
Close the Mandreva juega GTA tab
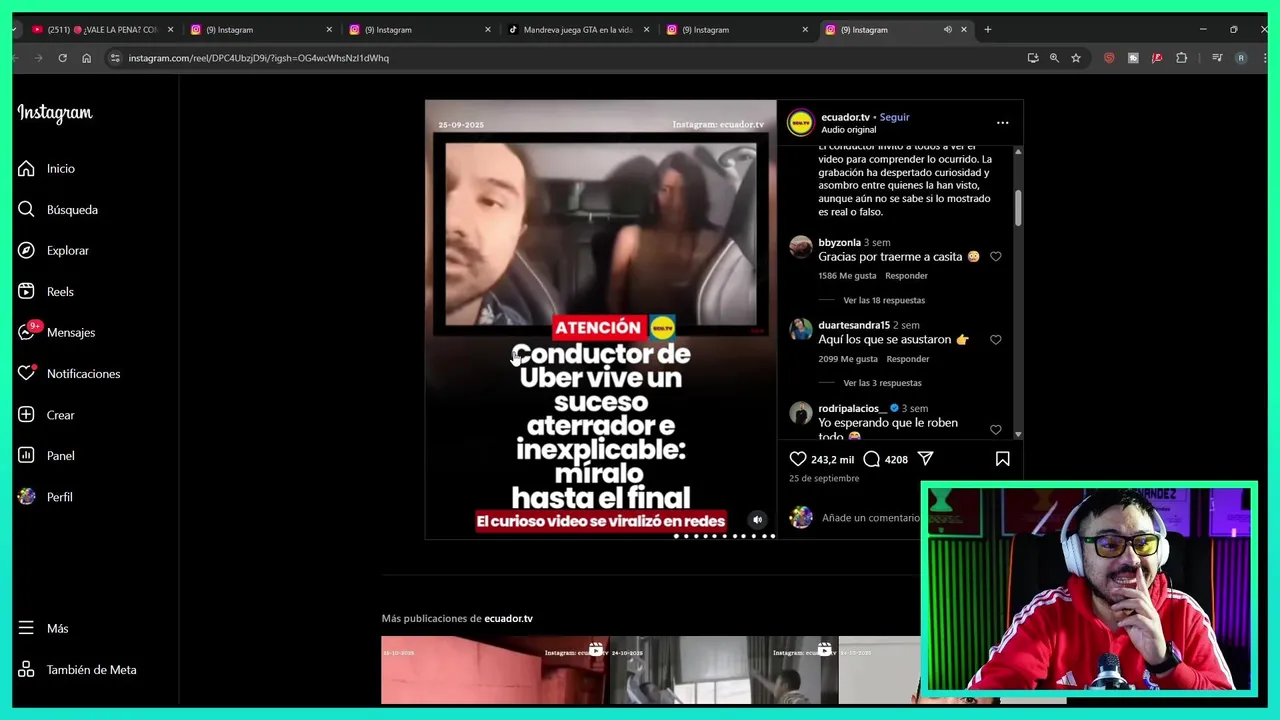[x=646, y=30]
